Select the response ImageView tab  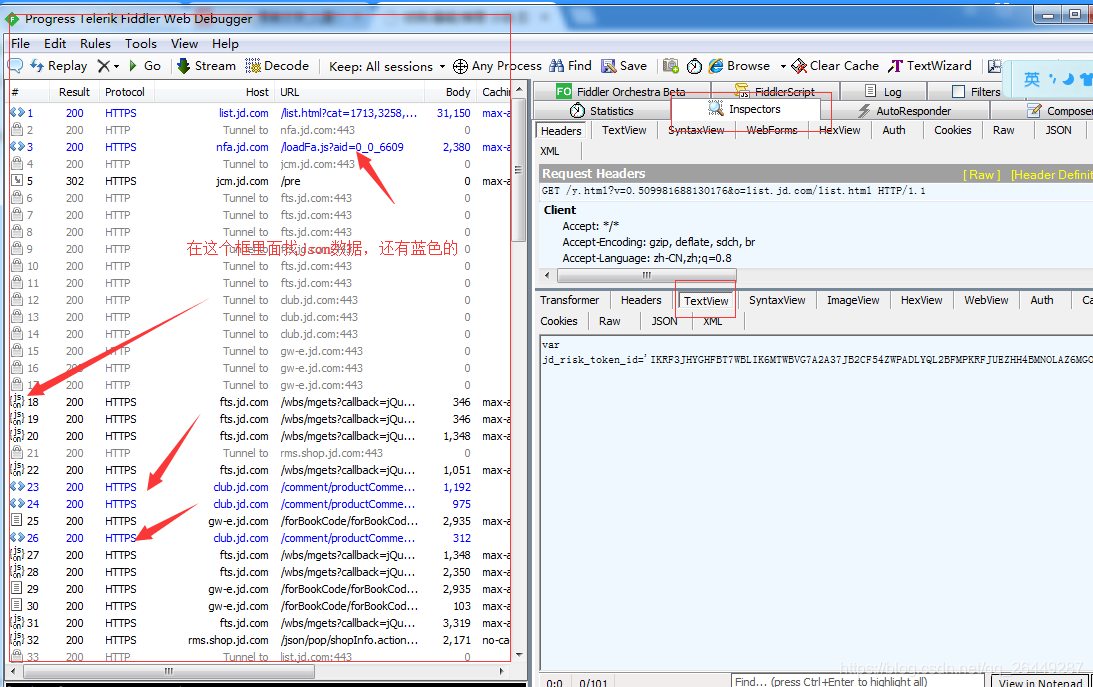(853, 300)
